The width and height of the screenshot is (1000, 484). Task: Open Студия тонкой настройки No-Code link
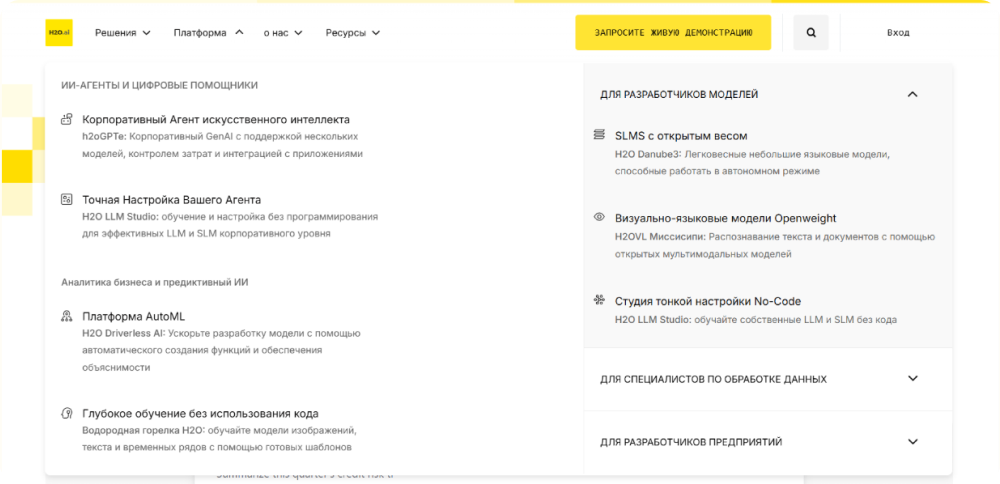tap(708, 301)
